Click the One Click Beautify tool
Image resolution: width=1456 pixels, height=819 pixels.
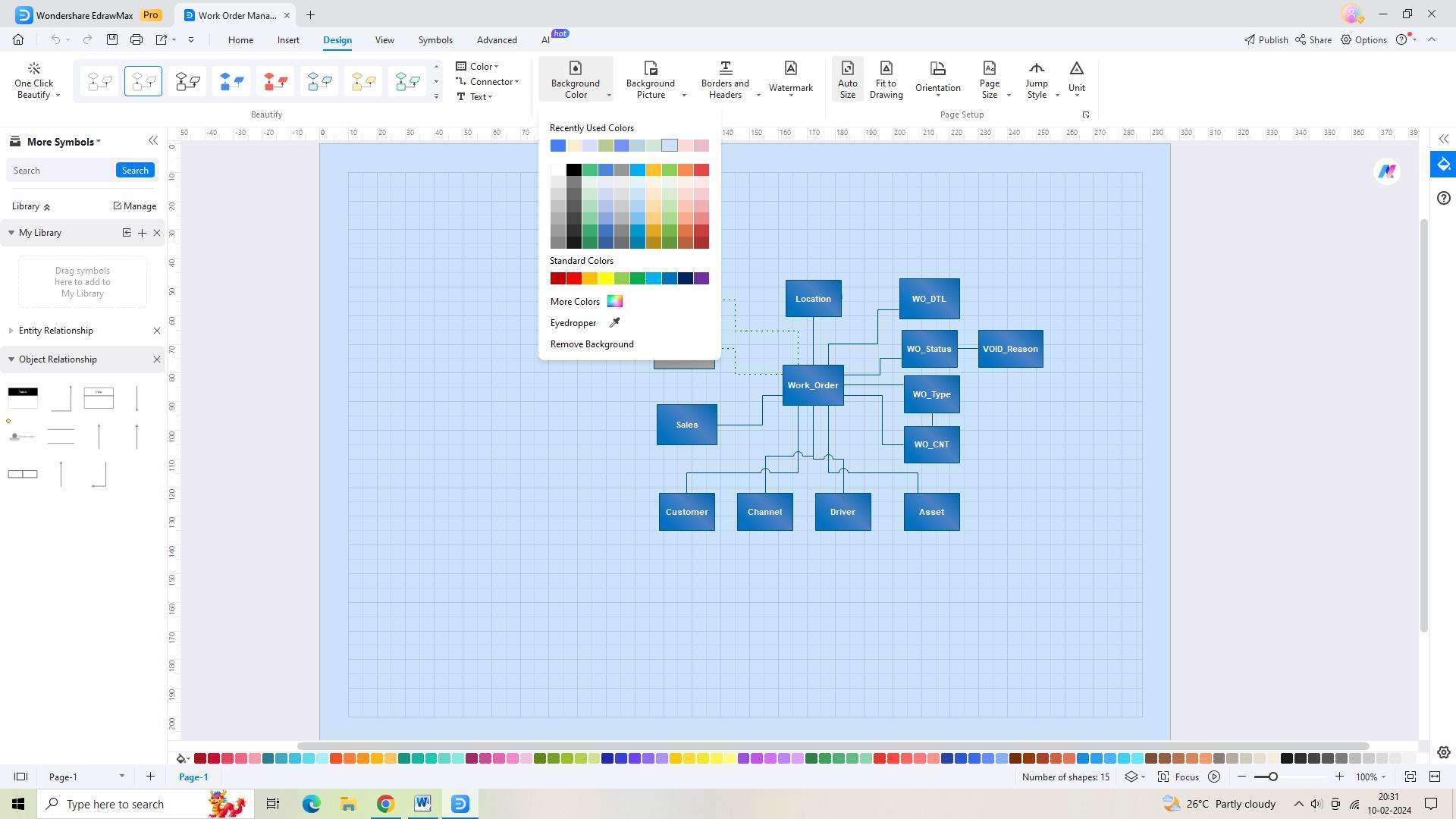34,78
